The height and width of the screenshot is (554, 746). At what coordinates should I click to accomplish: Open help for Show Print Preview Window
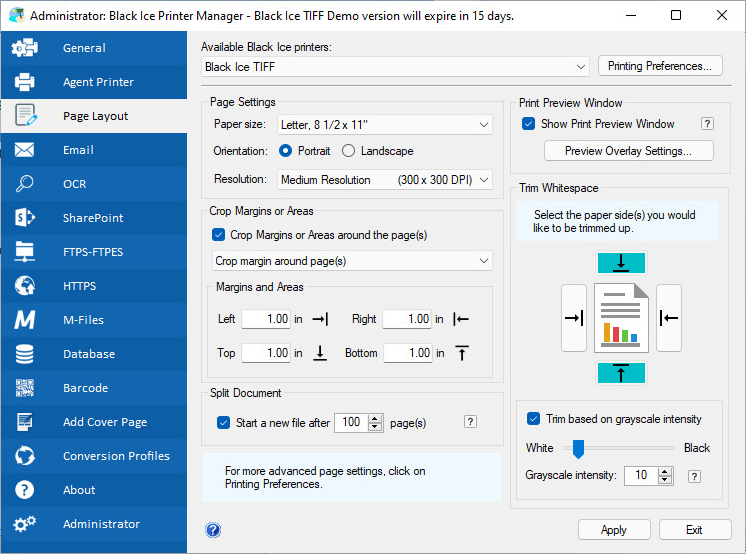click(707, 124)
